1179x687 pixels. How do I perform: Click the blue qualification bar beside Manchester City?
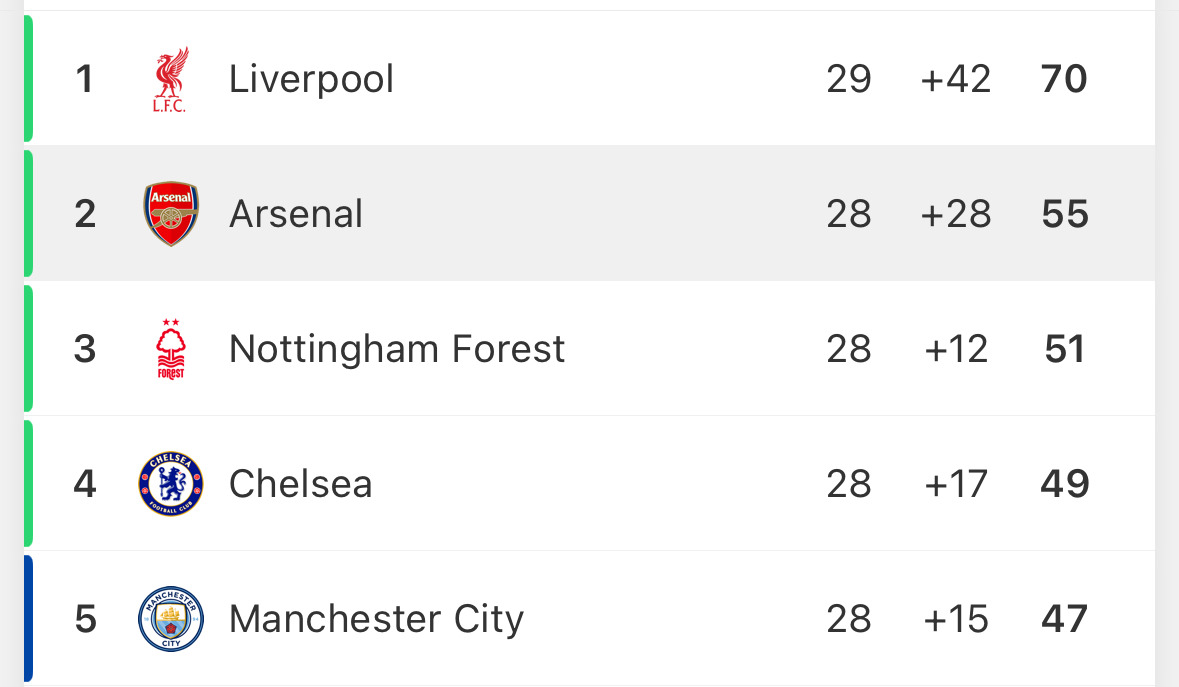pyautogui.click(x=29, y=619)
